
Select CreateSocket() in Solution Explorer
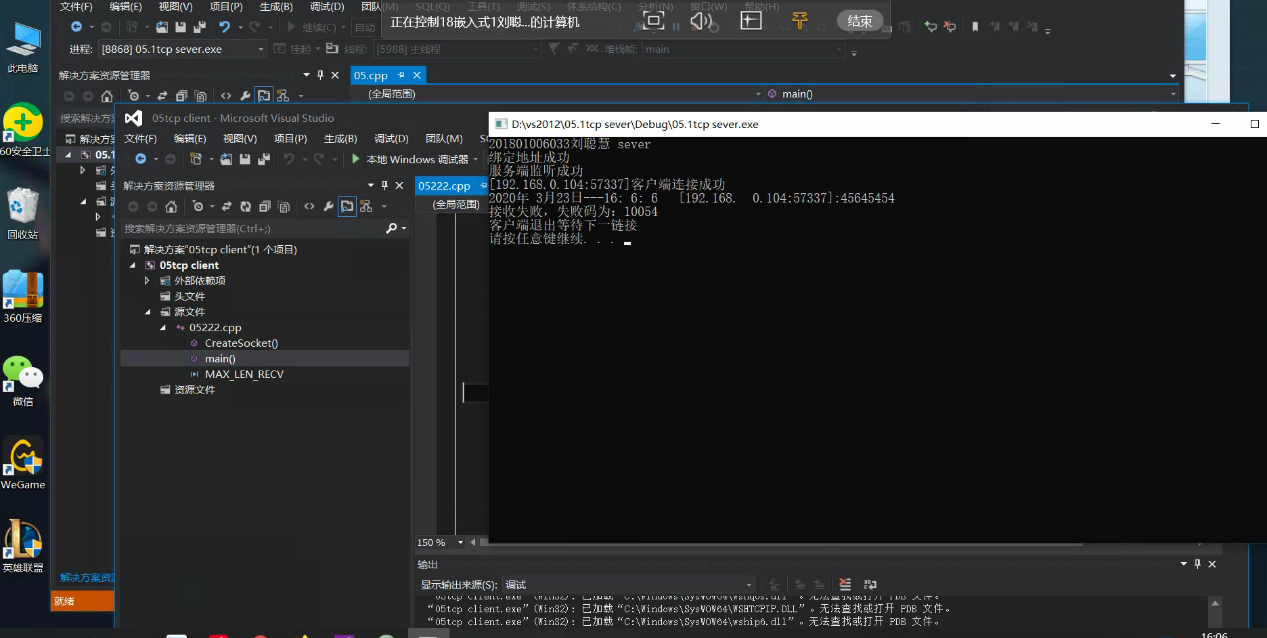point(241,343)
